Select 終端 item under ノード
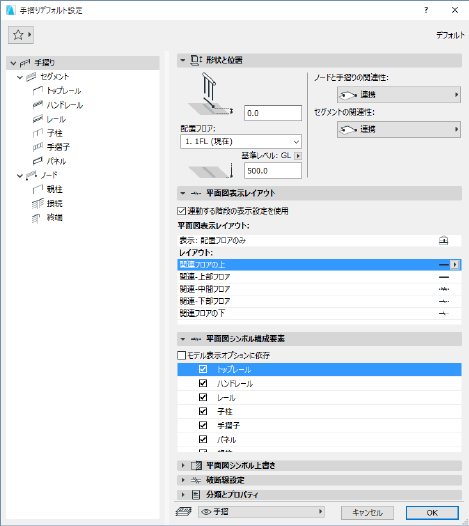The image size is (469, 526). (x=55, y=217)
